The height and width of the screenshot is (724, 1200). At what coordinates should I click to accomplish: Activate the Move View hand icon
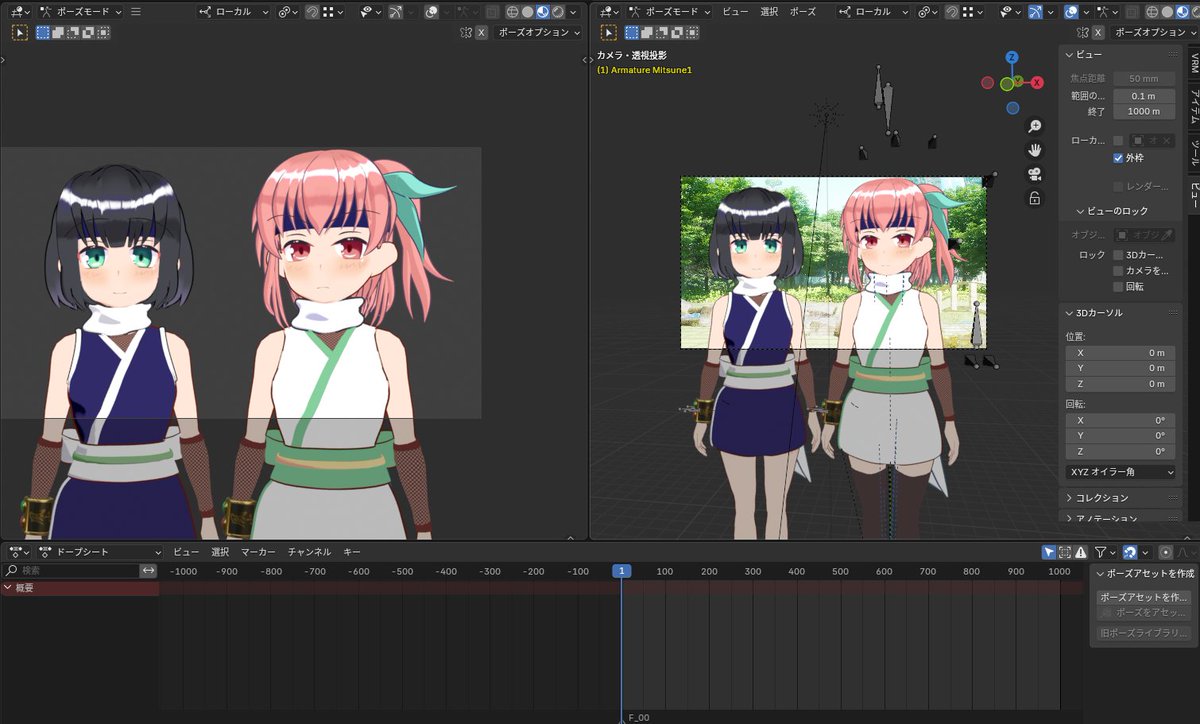[1036, 150]
